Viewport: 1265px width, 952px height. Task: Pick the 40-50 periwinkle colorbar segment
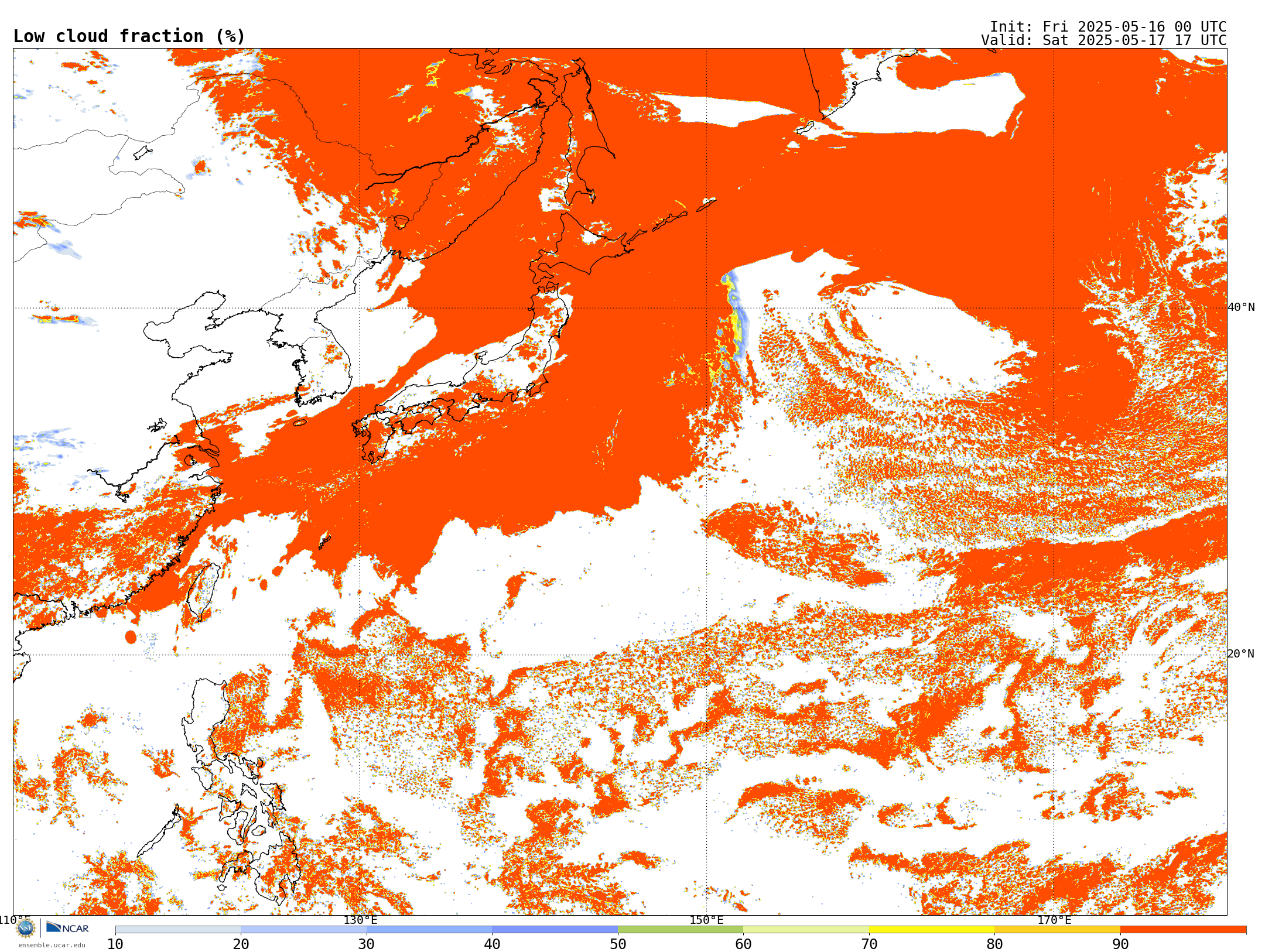pyautogui.click(x=555, y=930)
